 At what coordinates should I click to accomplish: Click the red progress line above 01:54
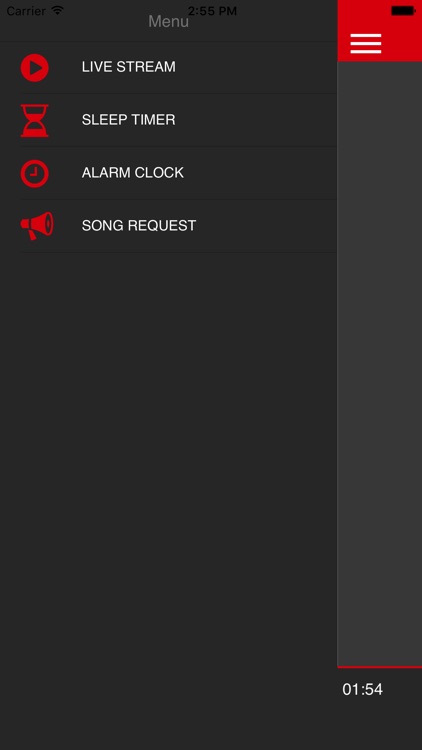point(379,666)
